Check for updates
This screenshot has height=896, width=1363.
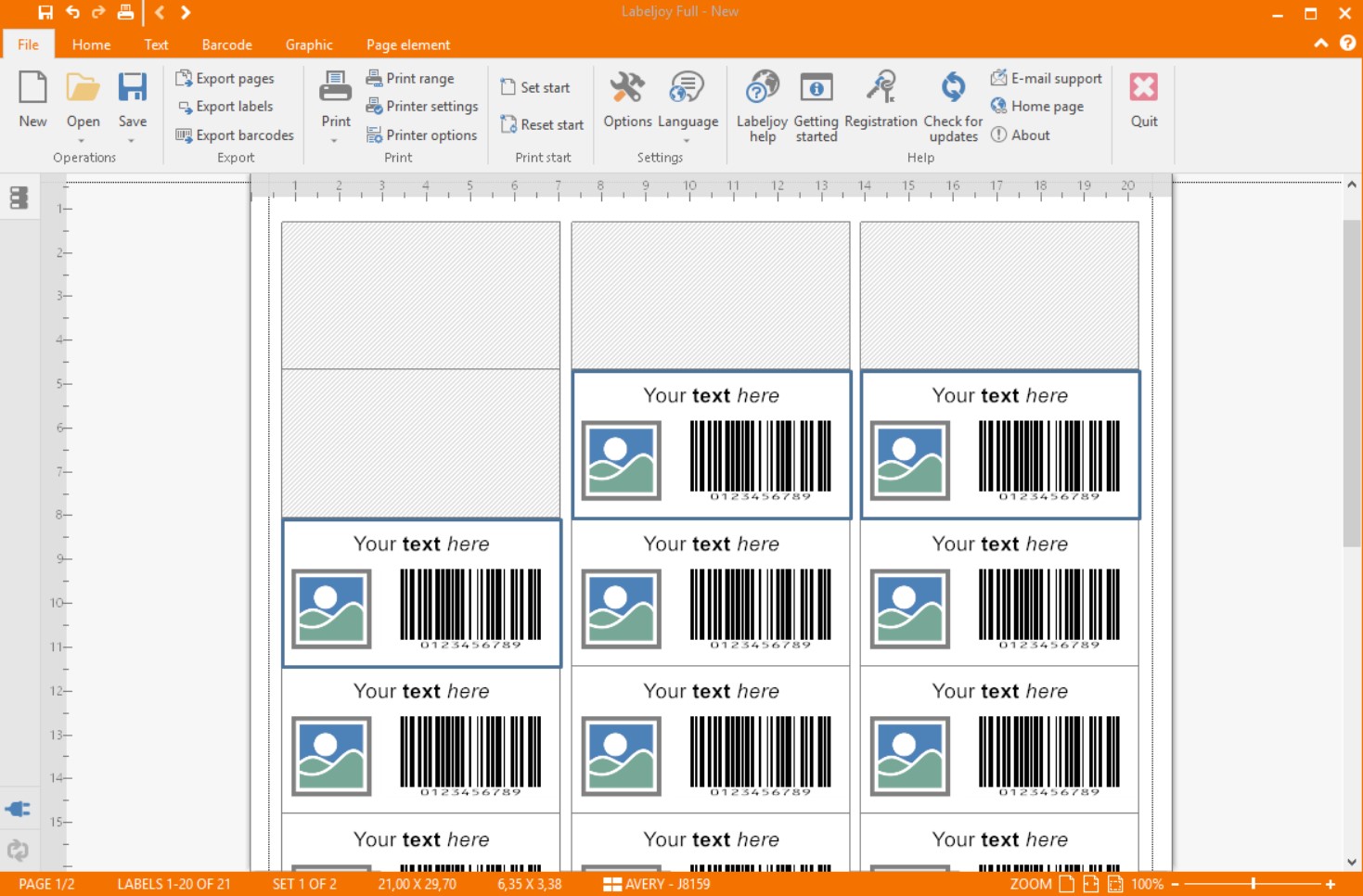coord(953,87)
